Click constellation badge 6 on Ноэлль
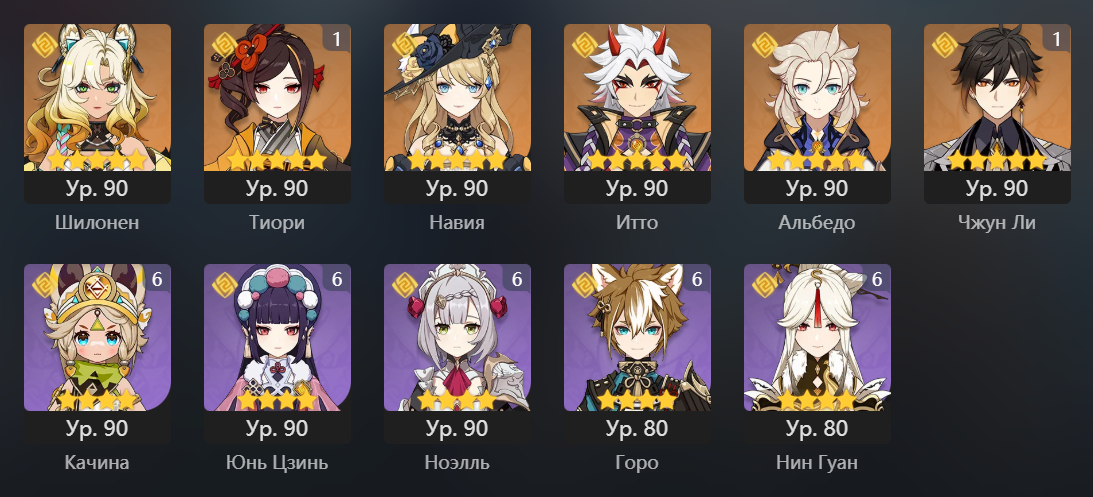This screenshot has height=497, width=1093. point(517,278)
